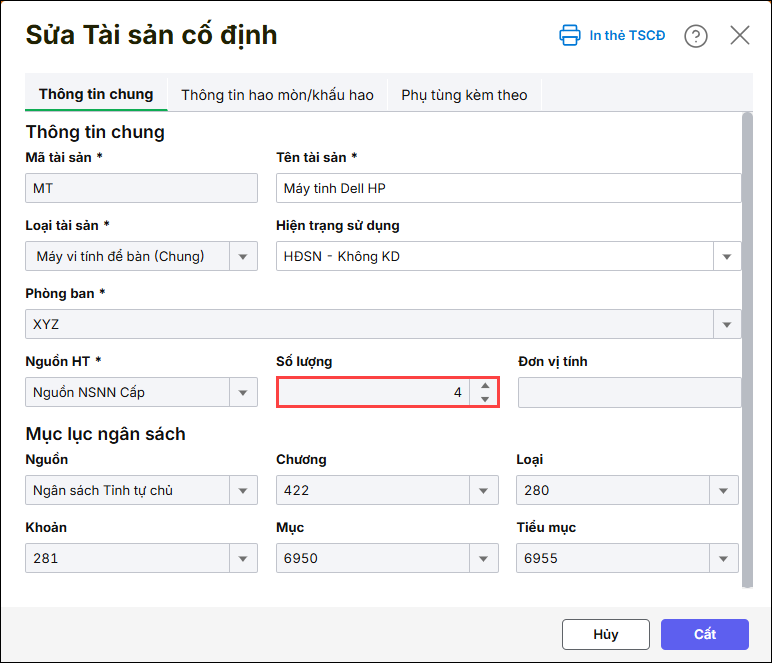Open the Hiện trạng sử dụng dropdown
The width and height of the screenshot is (772, 663).
[x=727, y=256]
